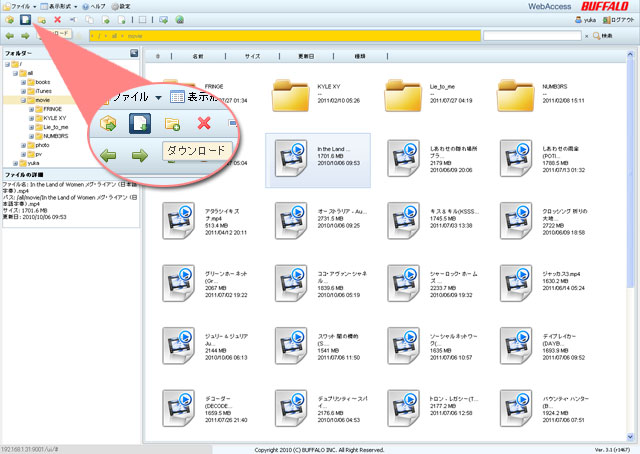Image resolution: width=640 pixels, height=454 pixels.
Task: Expand the yuka folder tree node
Action: point(14,163)
